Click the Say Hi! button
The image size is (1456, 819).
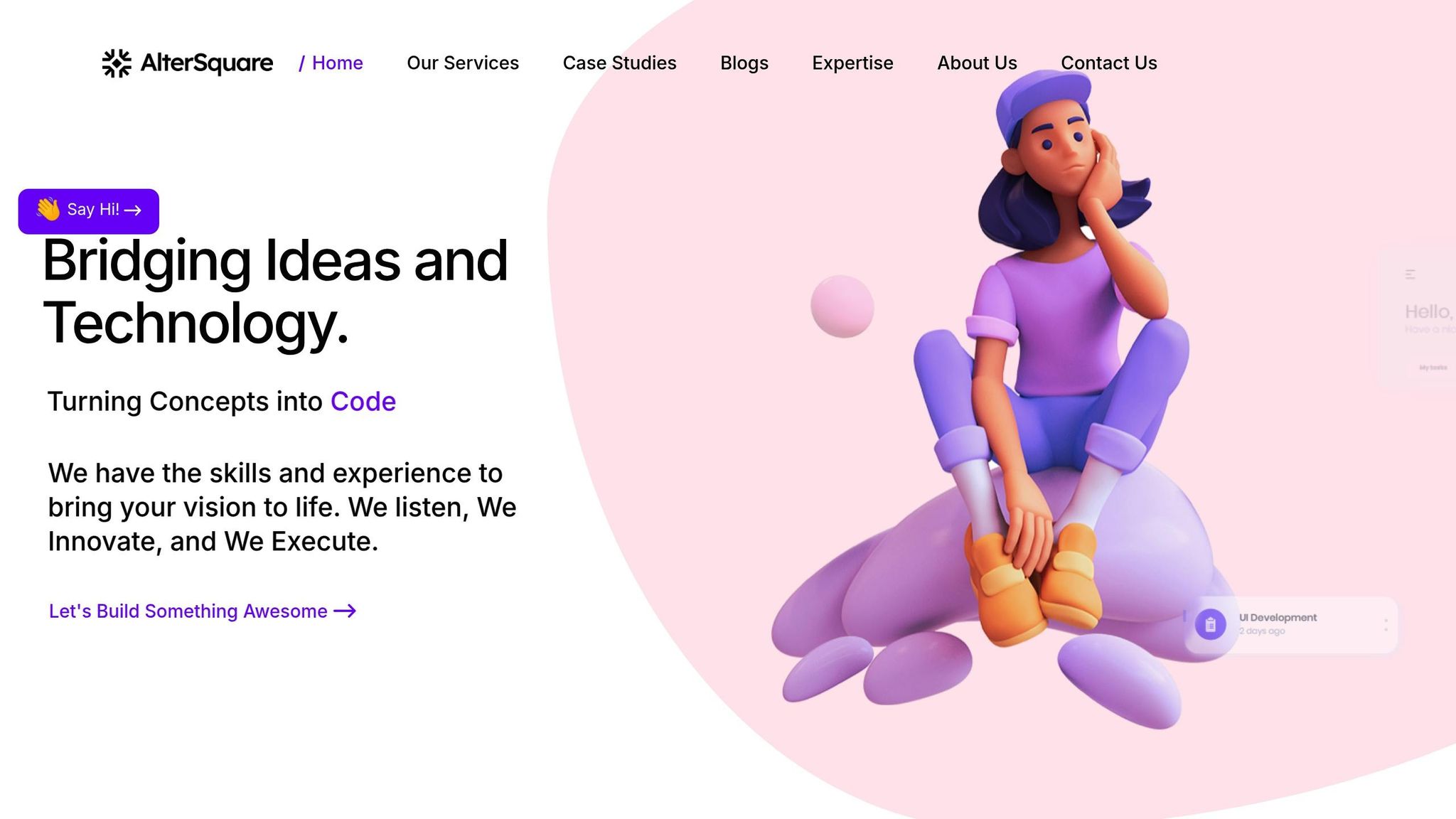pos(89,211)
